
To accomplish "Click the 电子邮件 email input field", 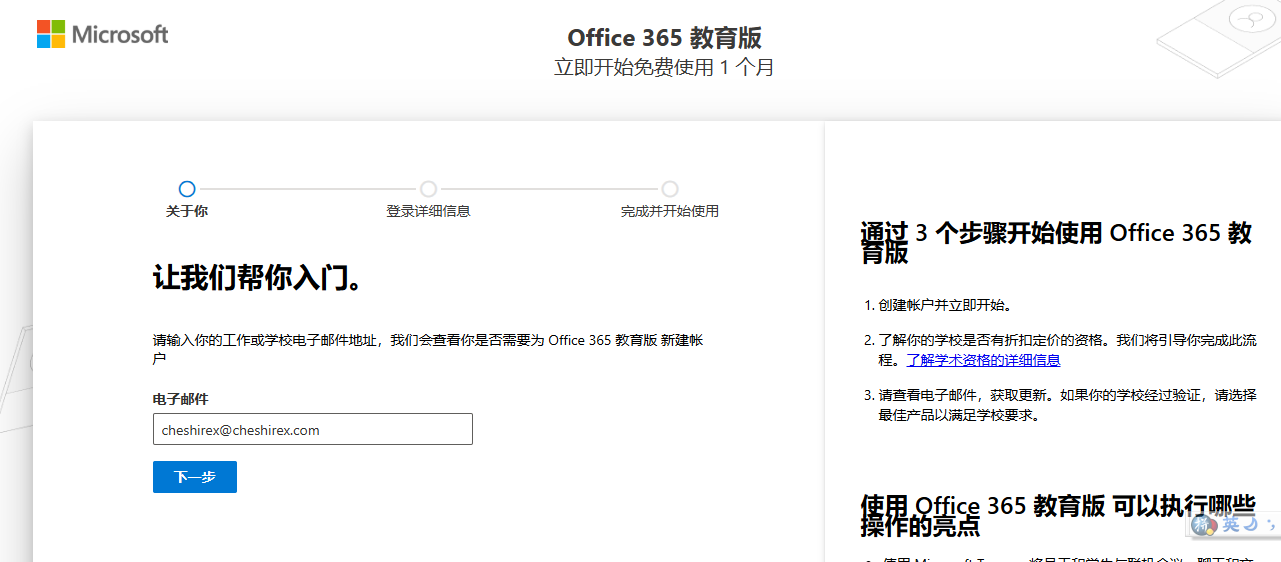I will click(x=312, y=430).
